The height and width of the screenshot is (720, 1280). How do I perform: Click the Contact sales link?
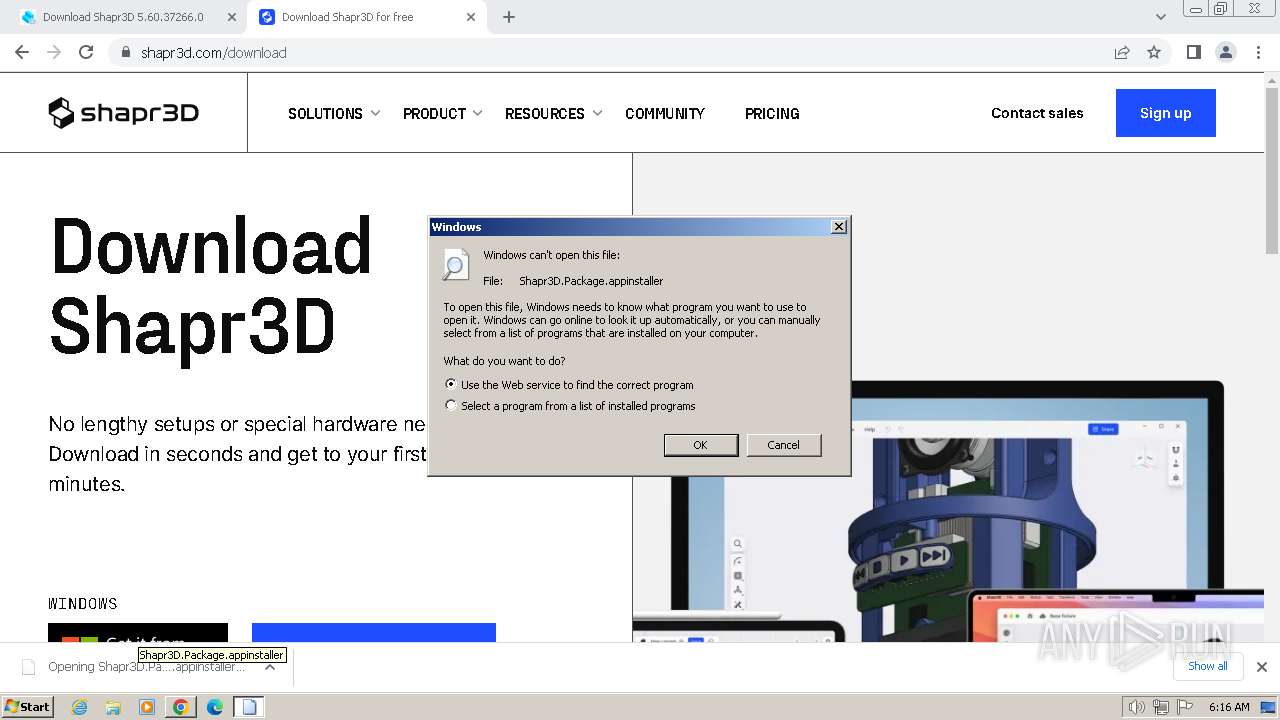1037,113
